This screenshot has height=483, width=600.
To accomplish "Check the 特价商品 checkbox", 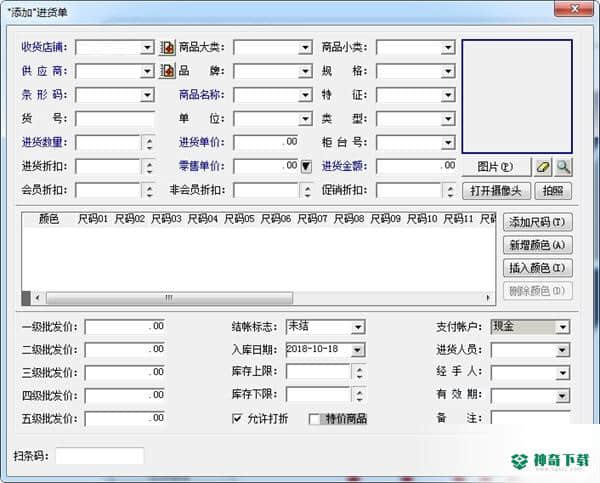I will (x=314, y=419).
